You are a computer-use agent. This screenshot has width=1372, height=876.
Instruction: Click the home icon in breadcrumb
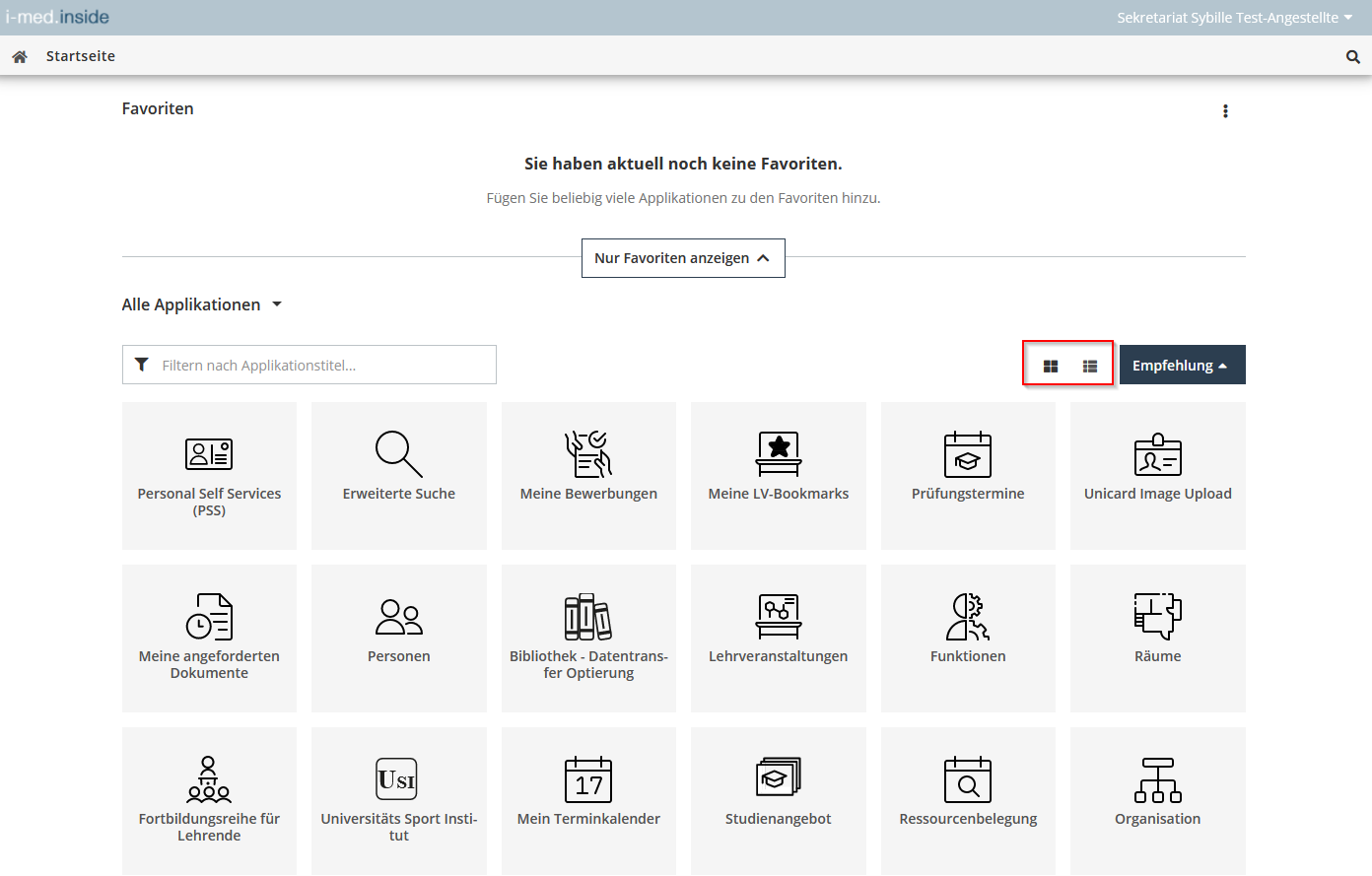tap(20, 57)
